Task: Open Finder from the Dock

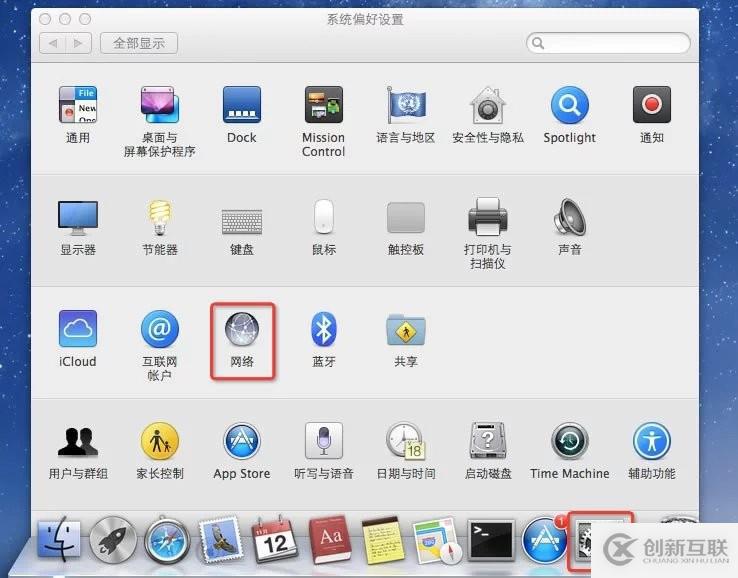Action: coord(59,539)
